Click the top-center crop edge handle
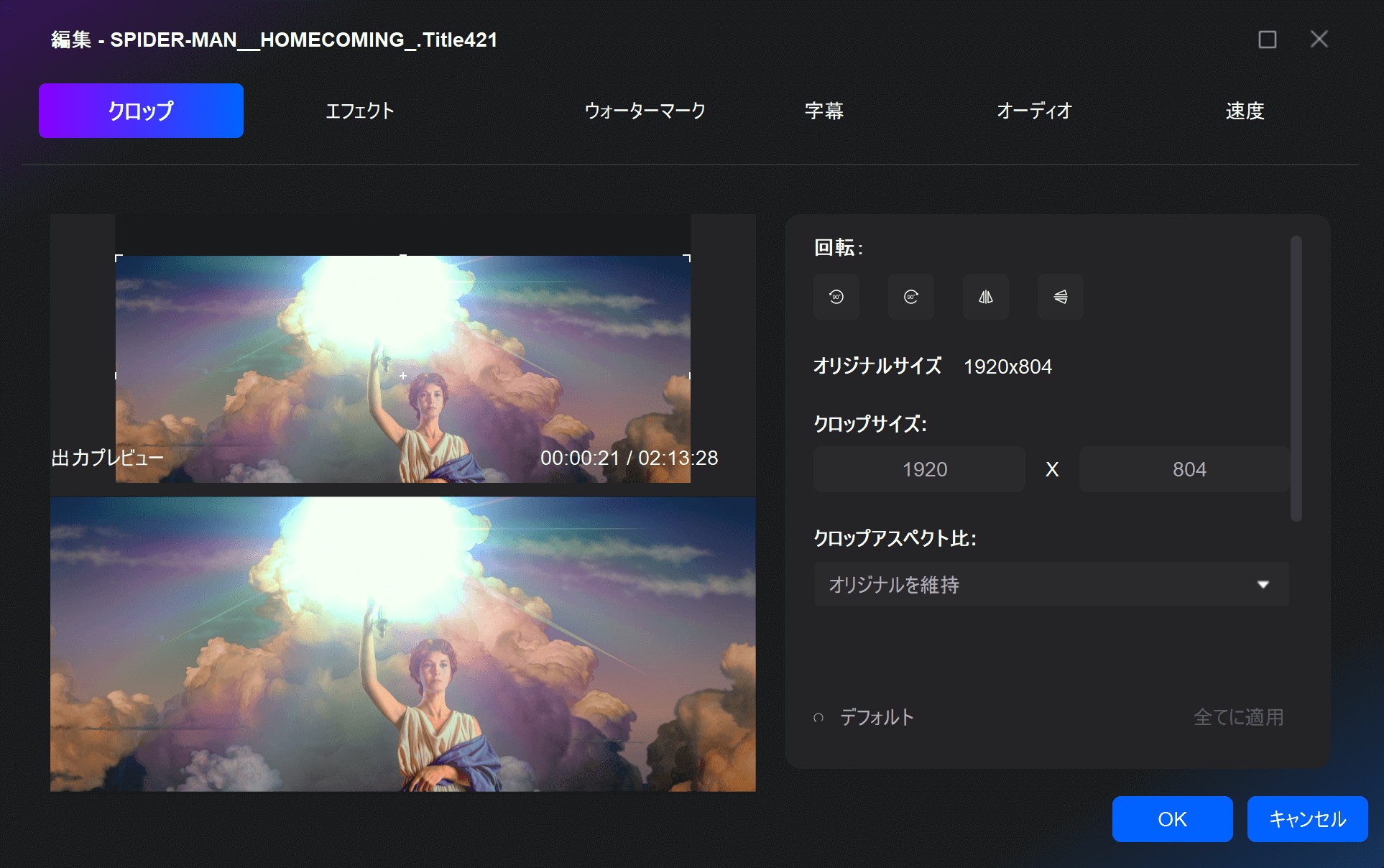 point(403,255)
